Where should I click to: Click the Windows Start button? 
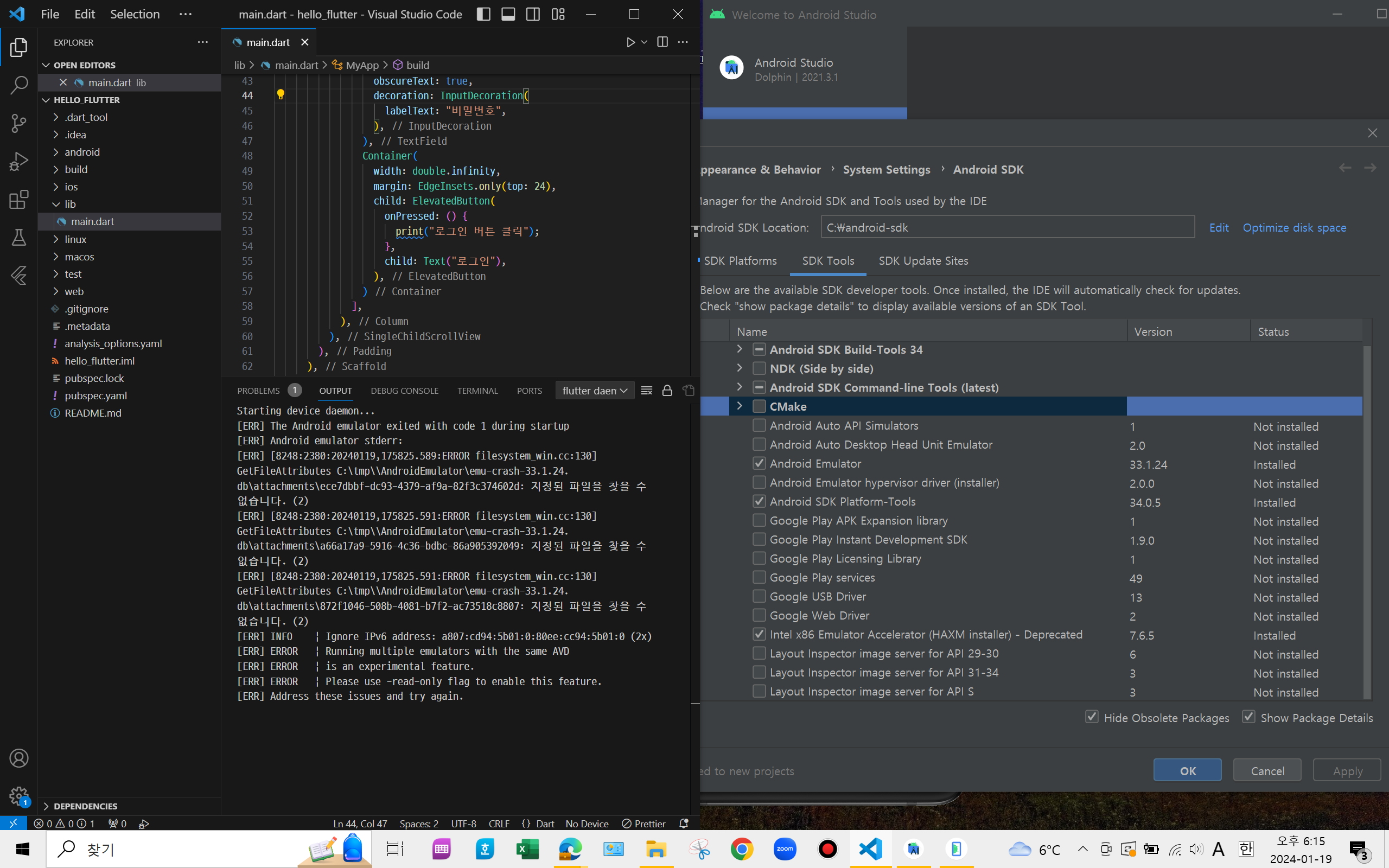22,848
